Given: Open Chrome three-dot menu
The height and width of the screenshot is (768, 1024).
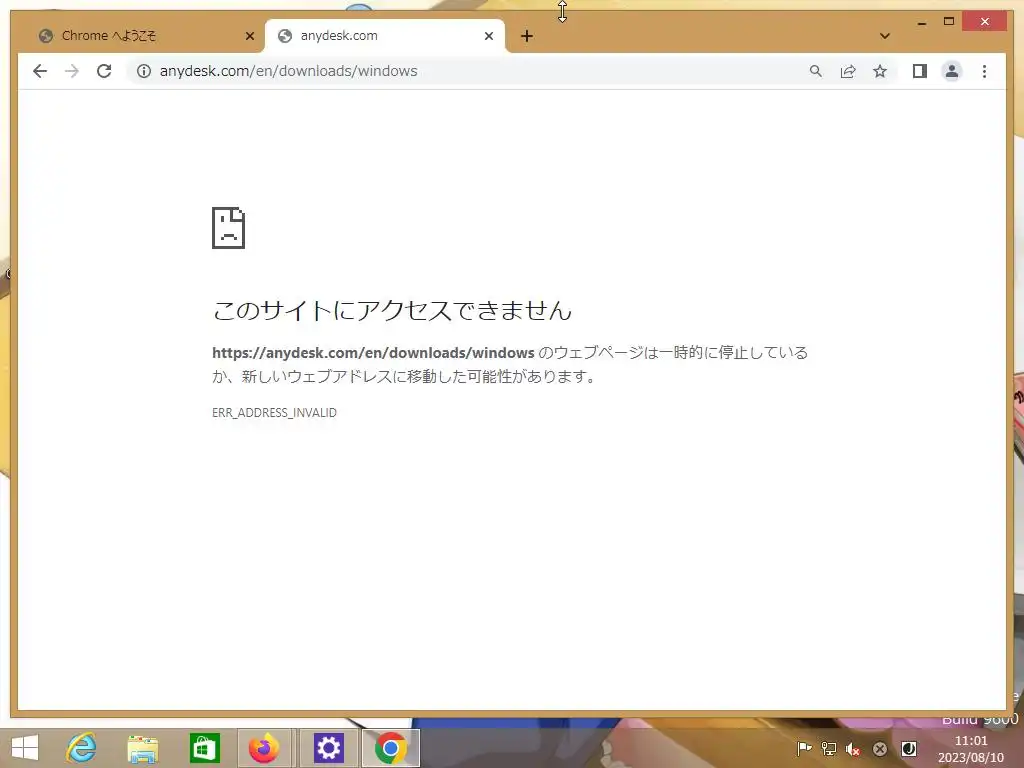Looking at the screenshot, I should pos(984,71).
